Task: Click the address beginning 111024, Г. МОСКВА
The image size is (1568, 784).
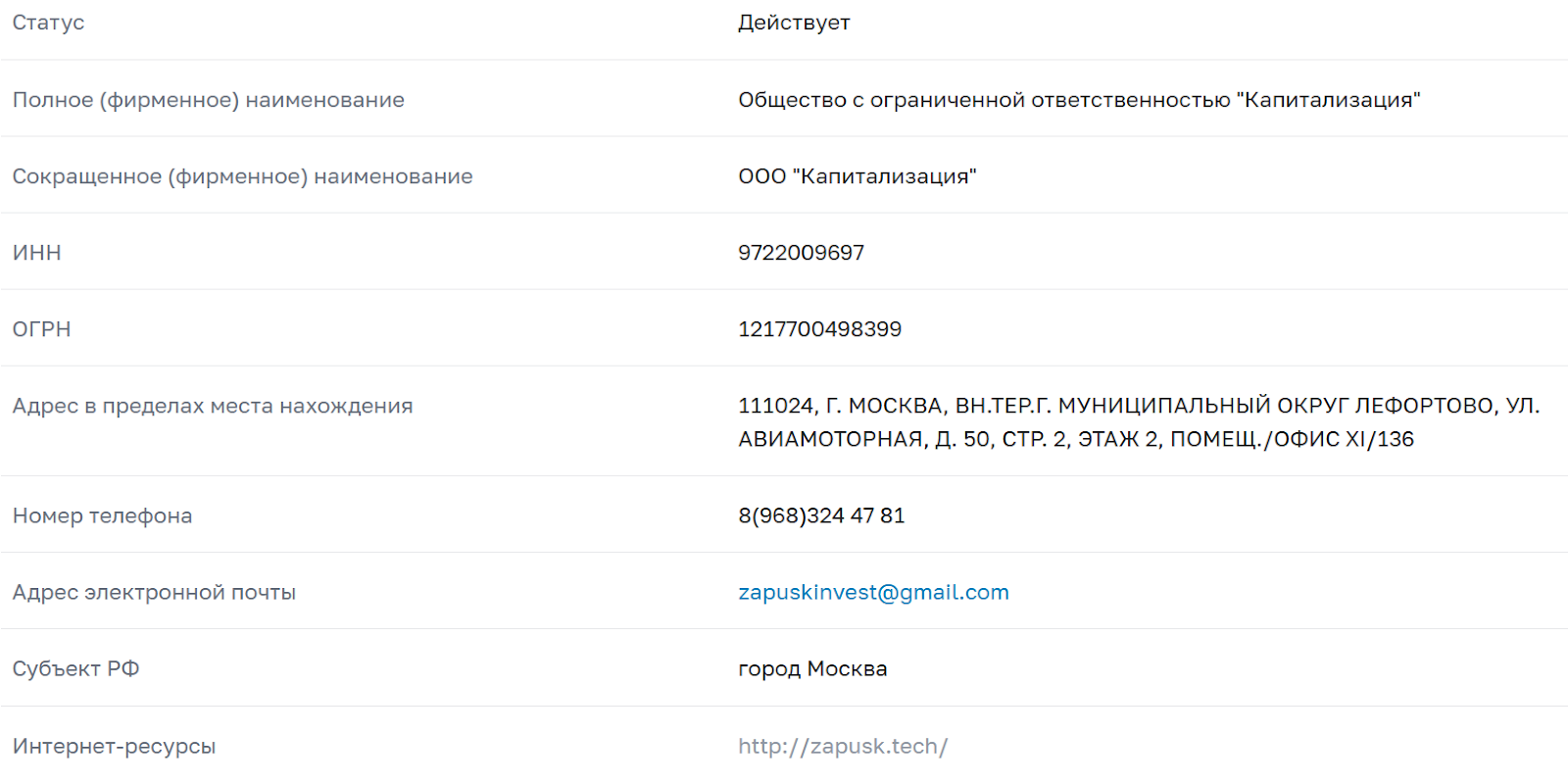Action: tap(1139, 422)
